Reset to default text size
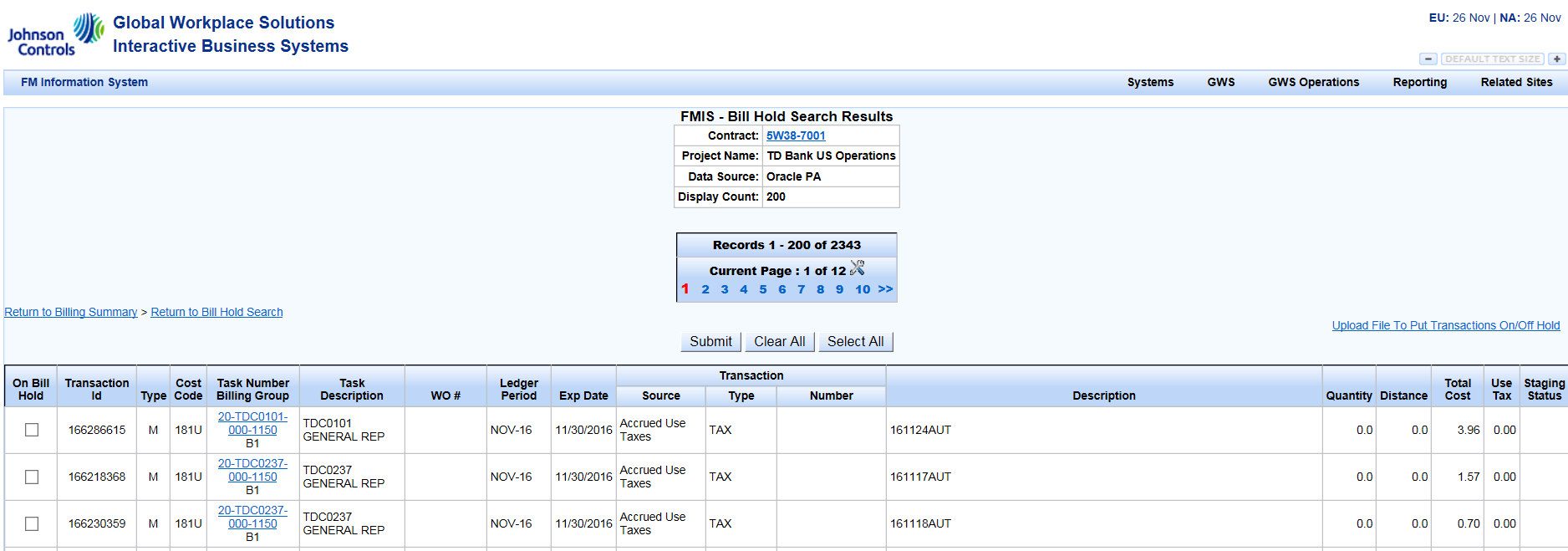 [1492, 59]
